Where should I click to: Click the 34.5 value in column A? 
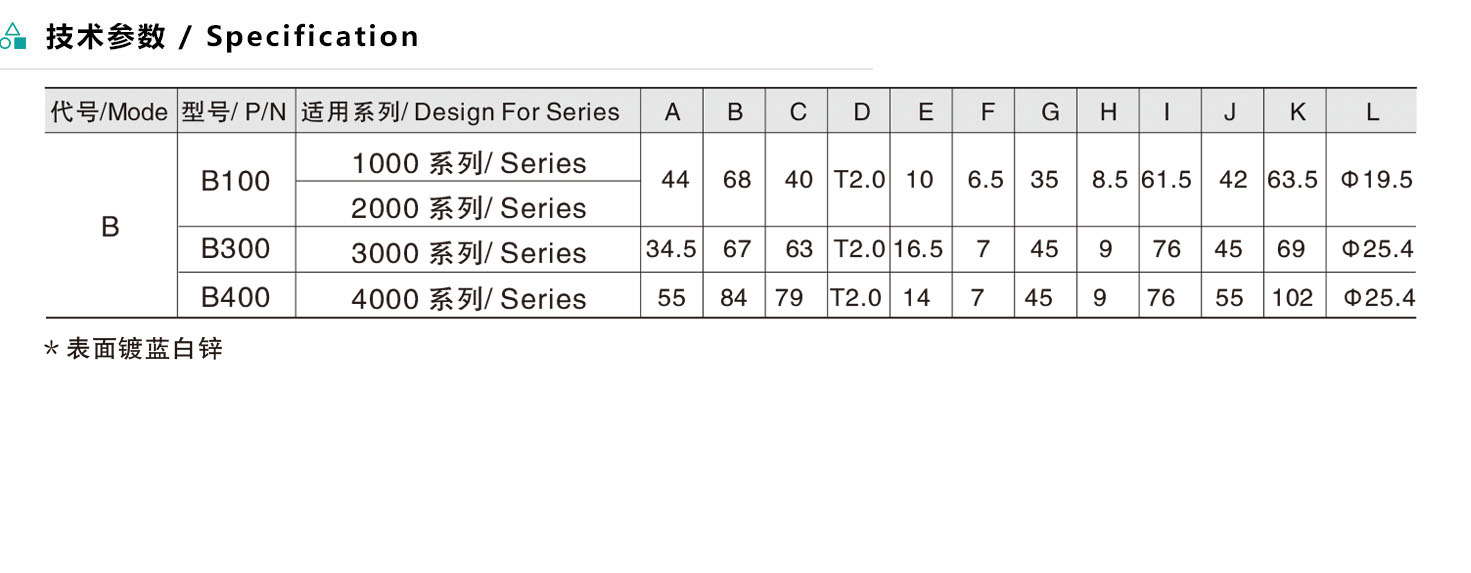tap(671, 249)
